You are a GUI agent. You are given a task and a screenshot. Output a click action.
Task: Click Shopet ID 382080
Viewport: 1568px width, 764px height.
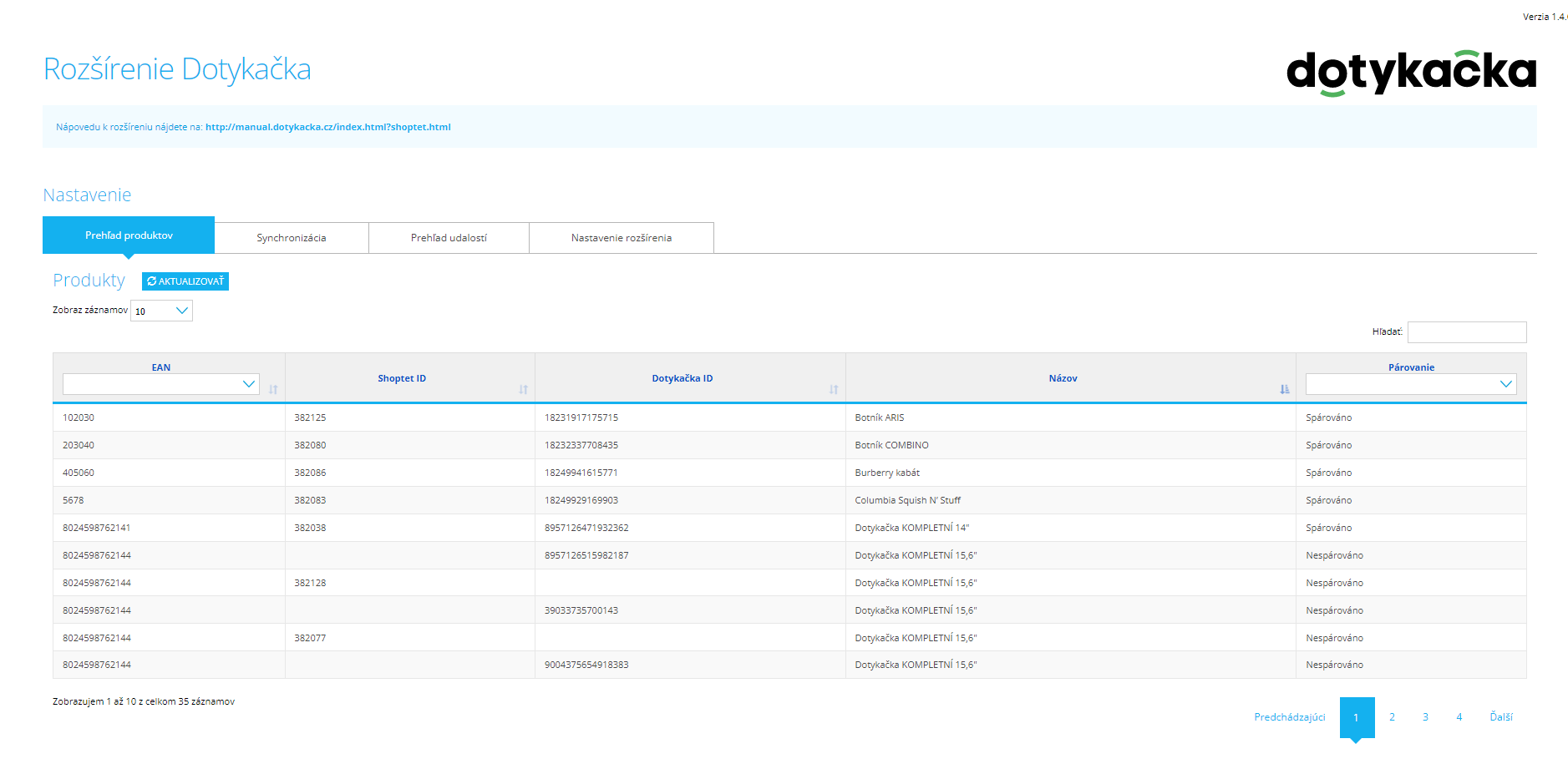coord(310,445)
